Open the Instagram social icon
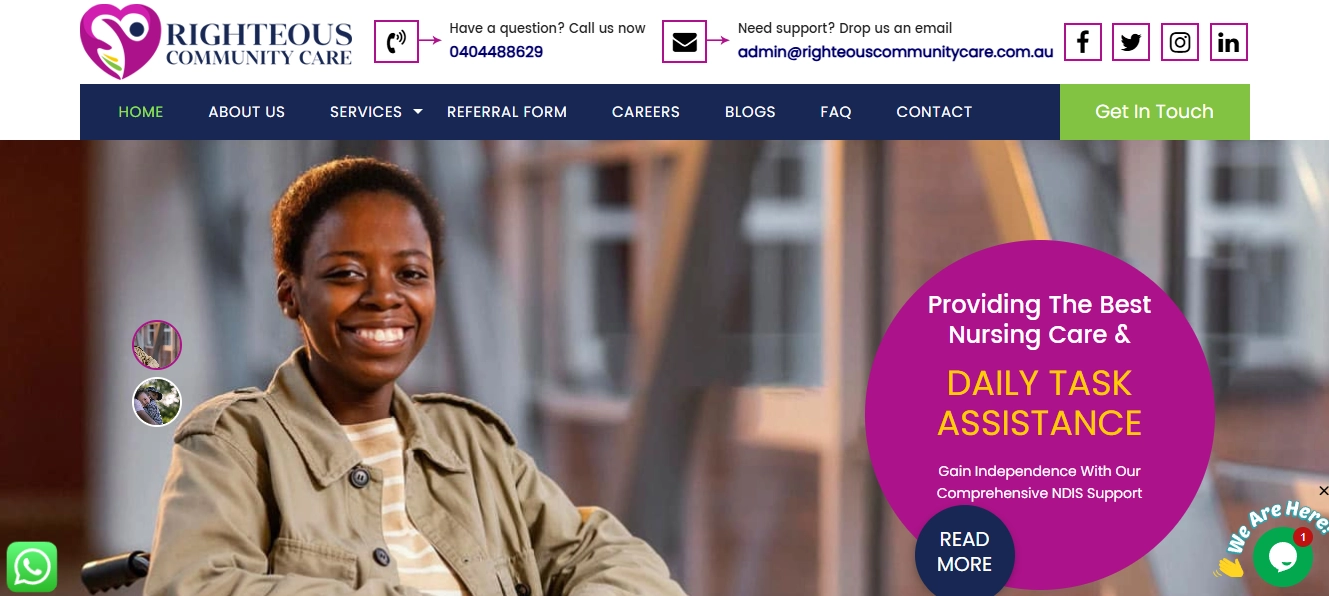Screen dimensions: 1329x596 1180,42
